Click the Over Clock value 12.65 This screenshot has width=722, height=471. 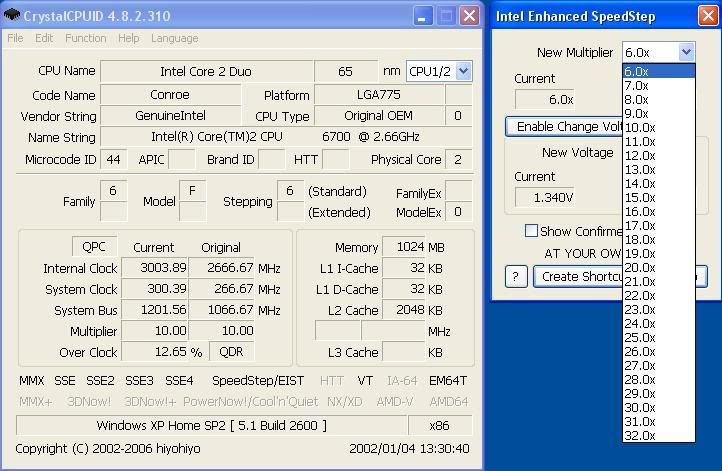point(154,352)
